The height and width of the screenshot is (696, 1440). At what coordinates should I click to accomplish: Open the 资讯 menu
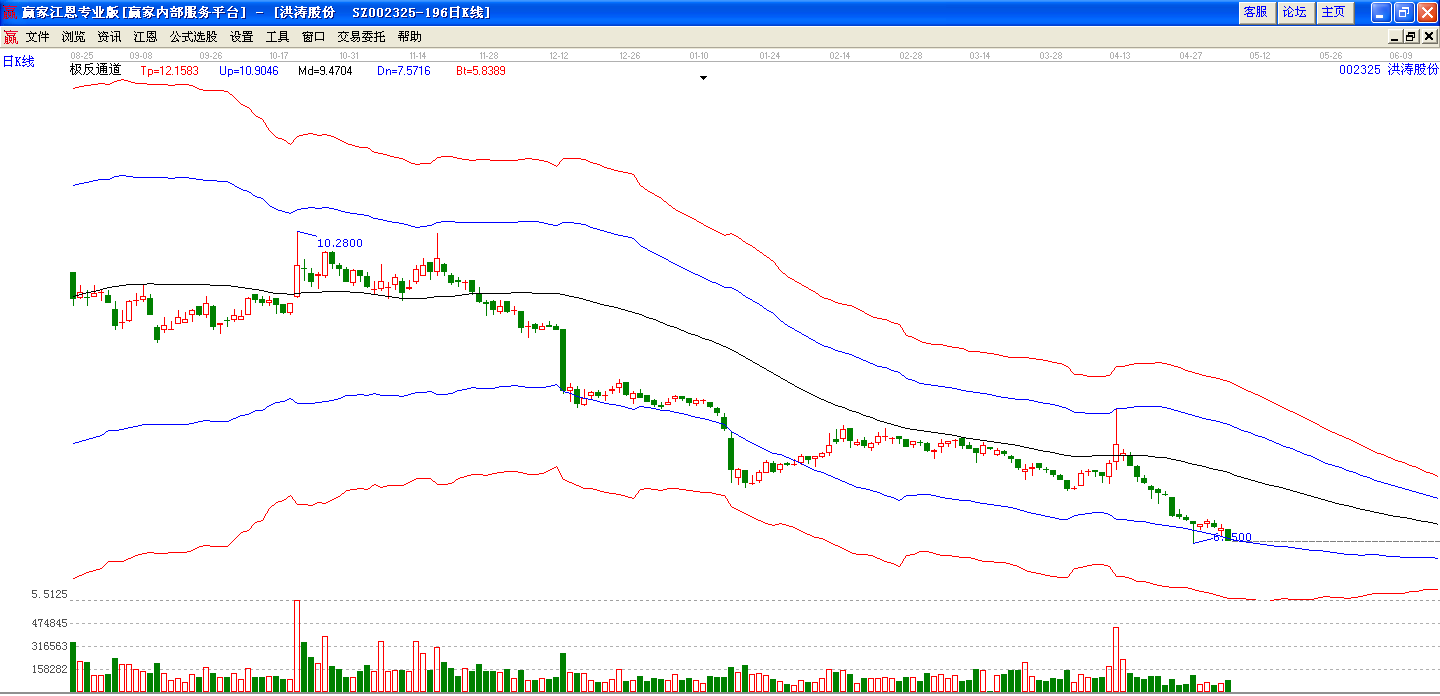point(110,37)
